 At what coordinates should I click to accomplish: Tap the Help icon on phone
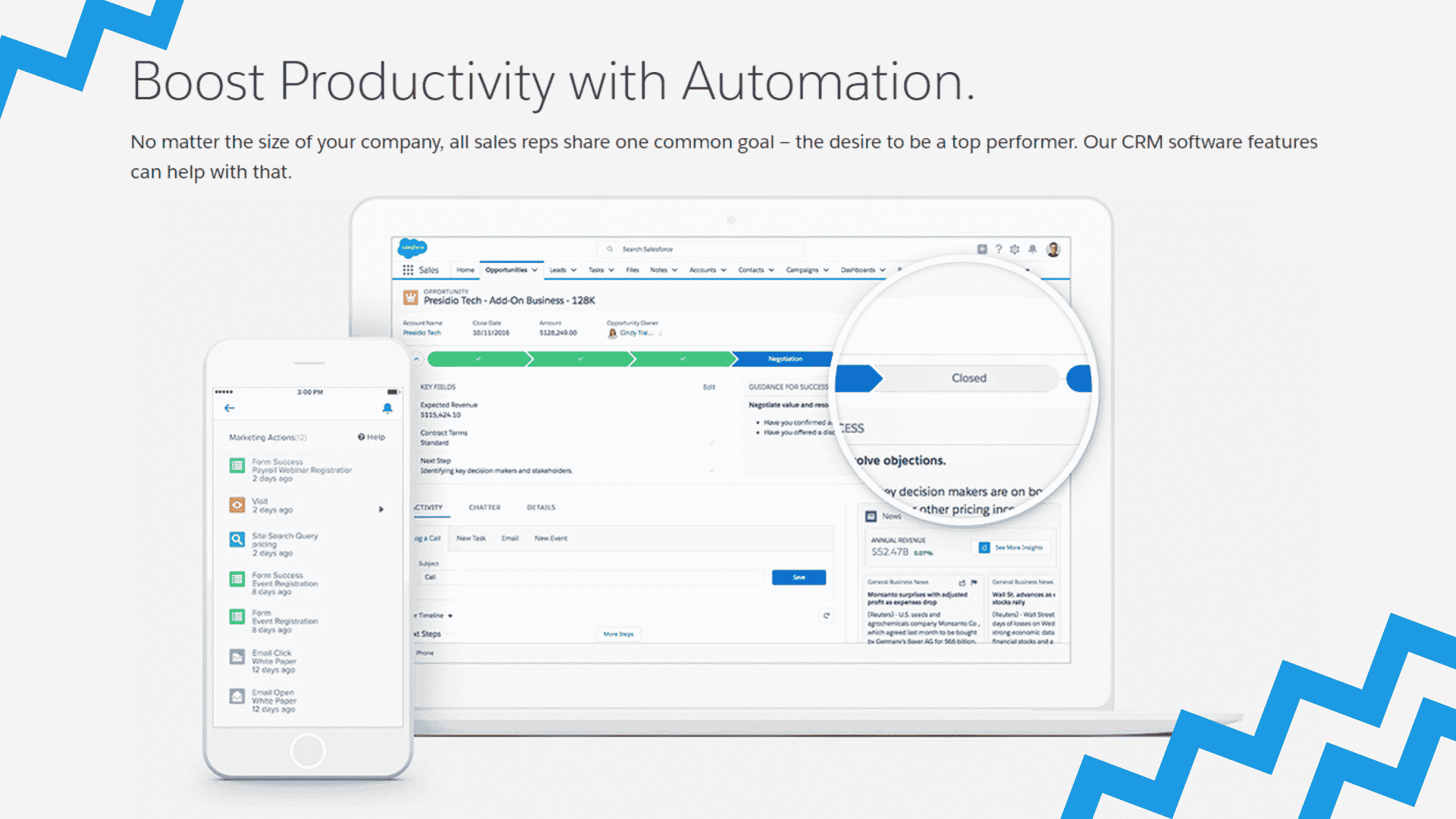[x=361, y=437]
